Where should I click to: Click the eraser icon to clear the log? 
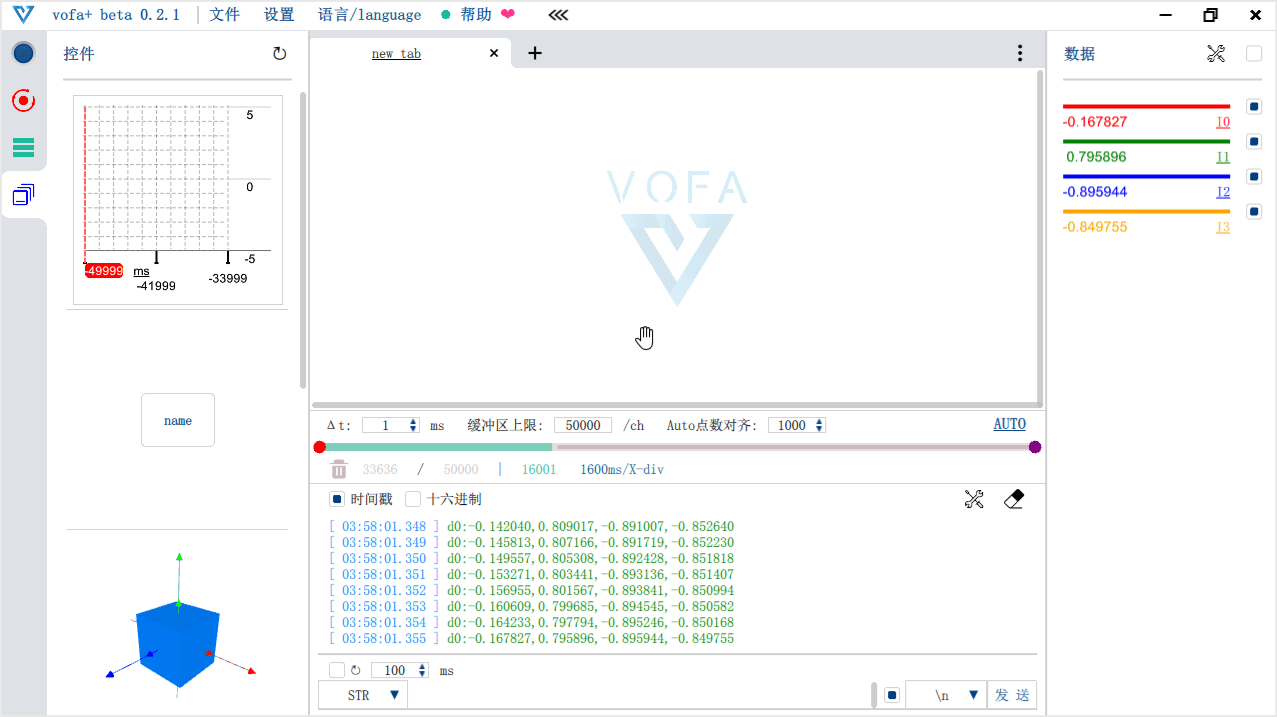pyautogui.click(x=1013, y=499)
